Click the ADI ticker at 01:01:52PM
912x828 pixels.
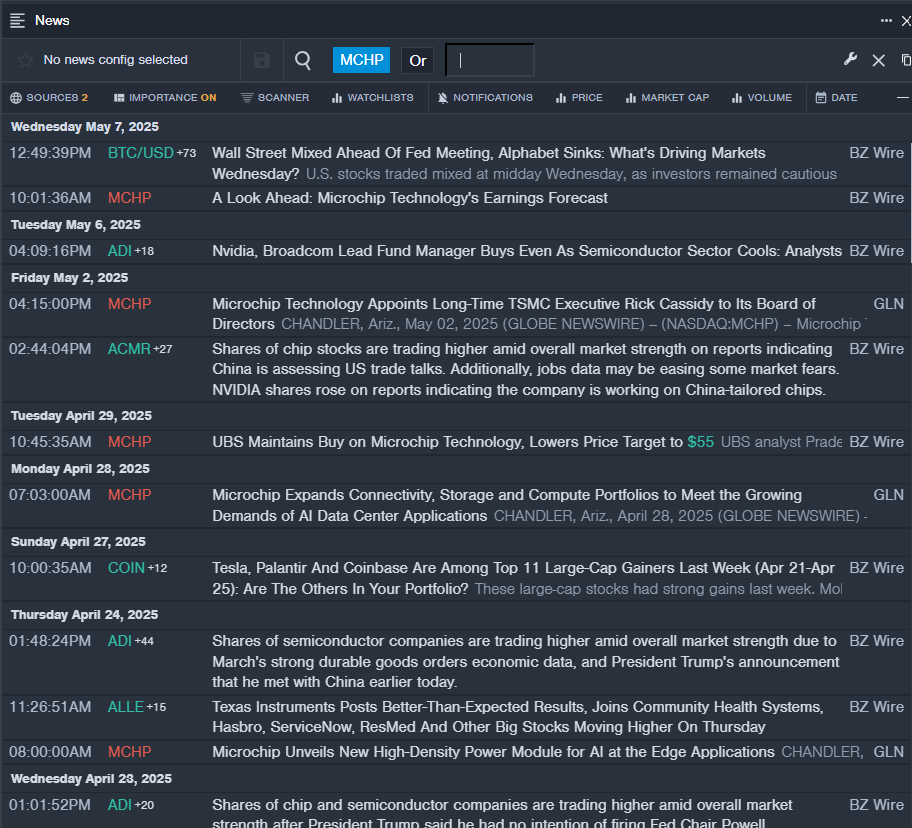120,805
